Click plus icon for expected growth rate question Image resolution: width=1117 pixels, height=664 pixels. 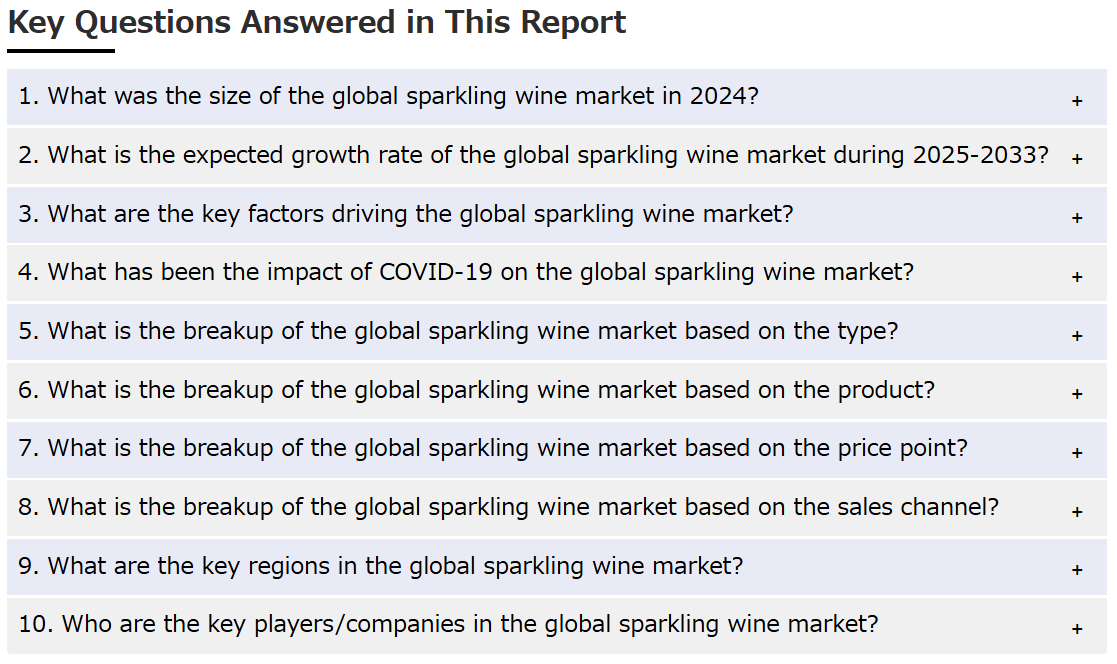pyautogui.click(x=1076, y=159)
